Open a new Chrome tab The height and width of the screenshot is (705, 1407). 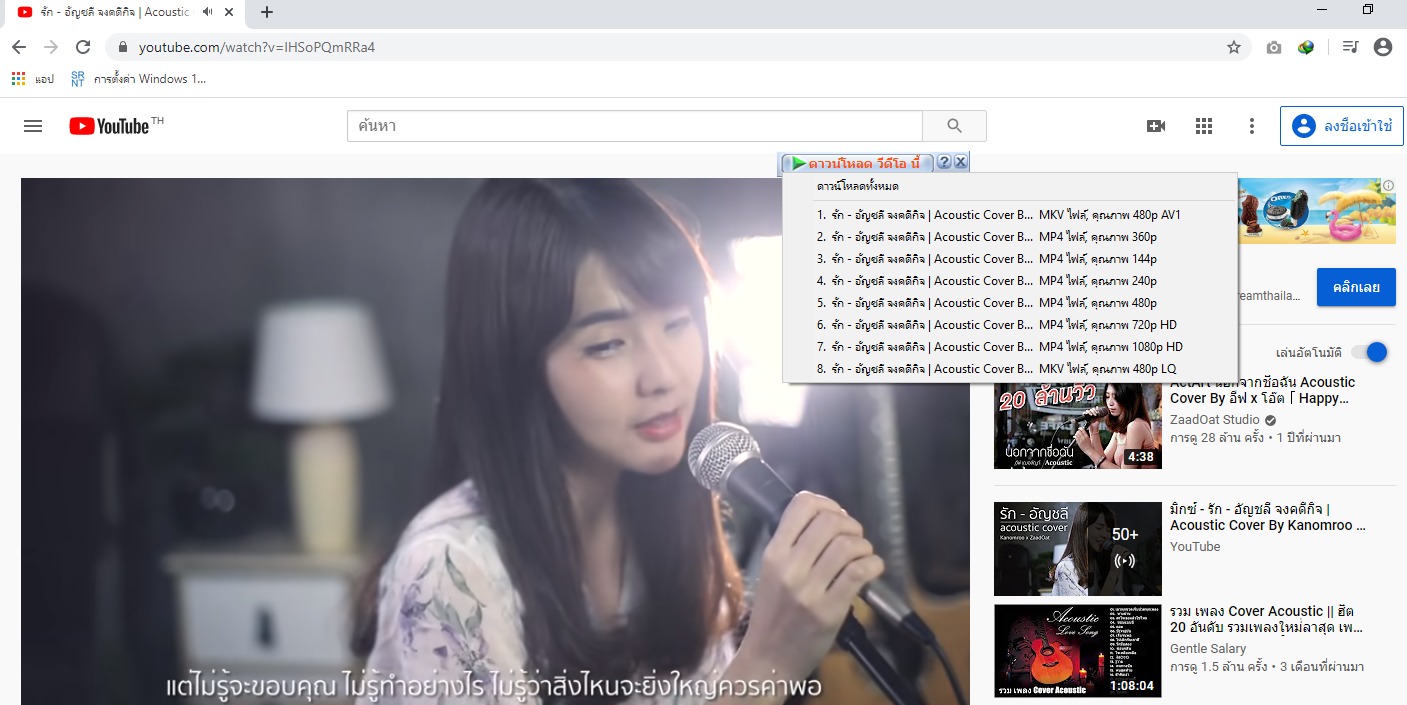click(x=267, y=12)
